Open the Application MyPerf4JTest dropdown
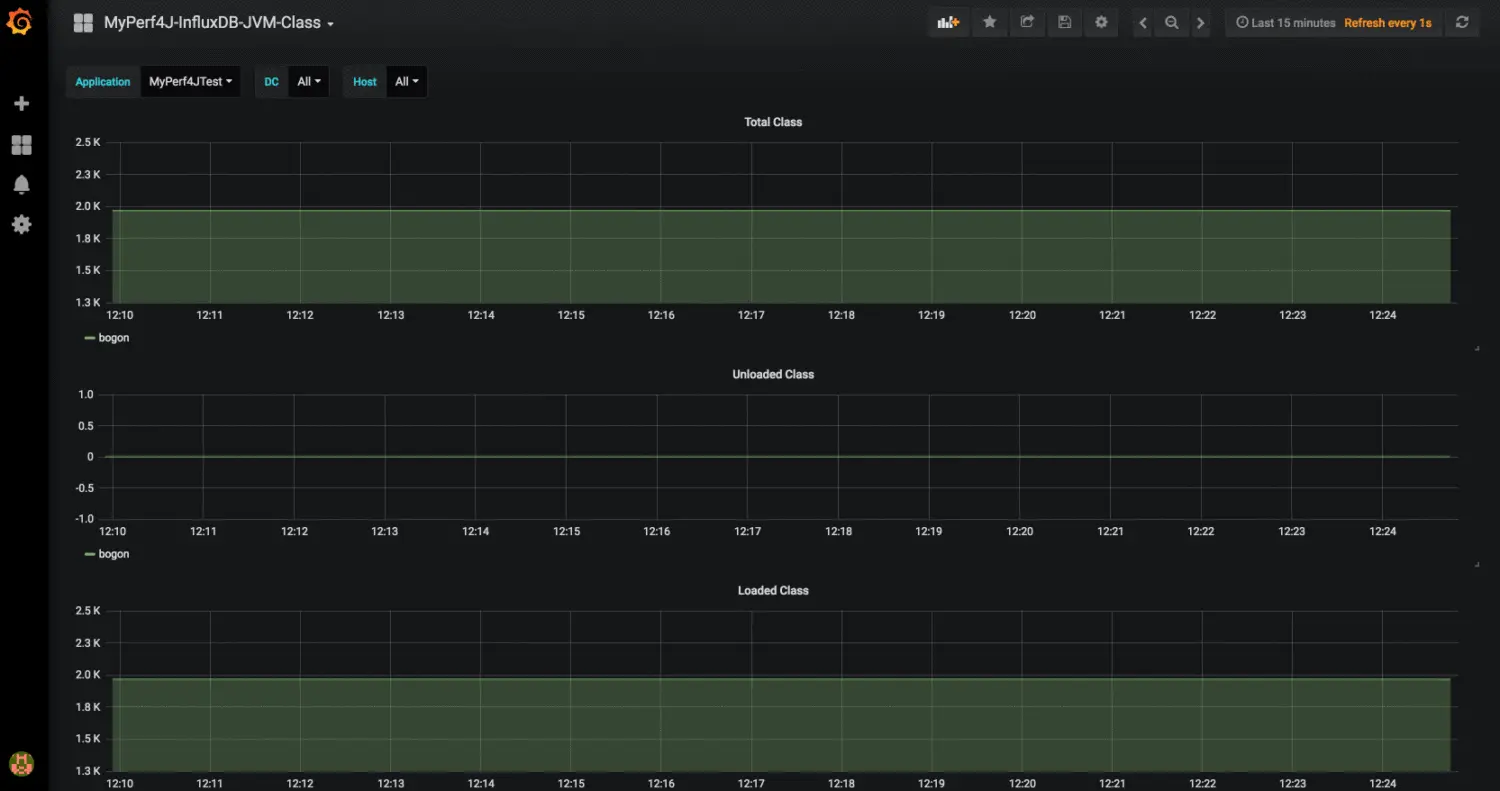This screenshot has height=791, width=1500. [190, 82]
